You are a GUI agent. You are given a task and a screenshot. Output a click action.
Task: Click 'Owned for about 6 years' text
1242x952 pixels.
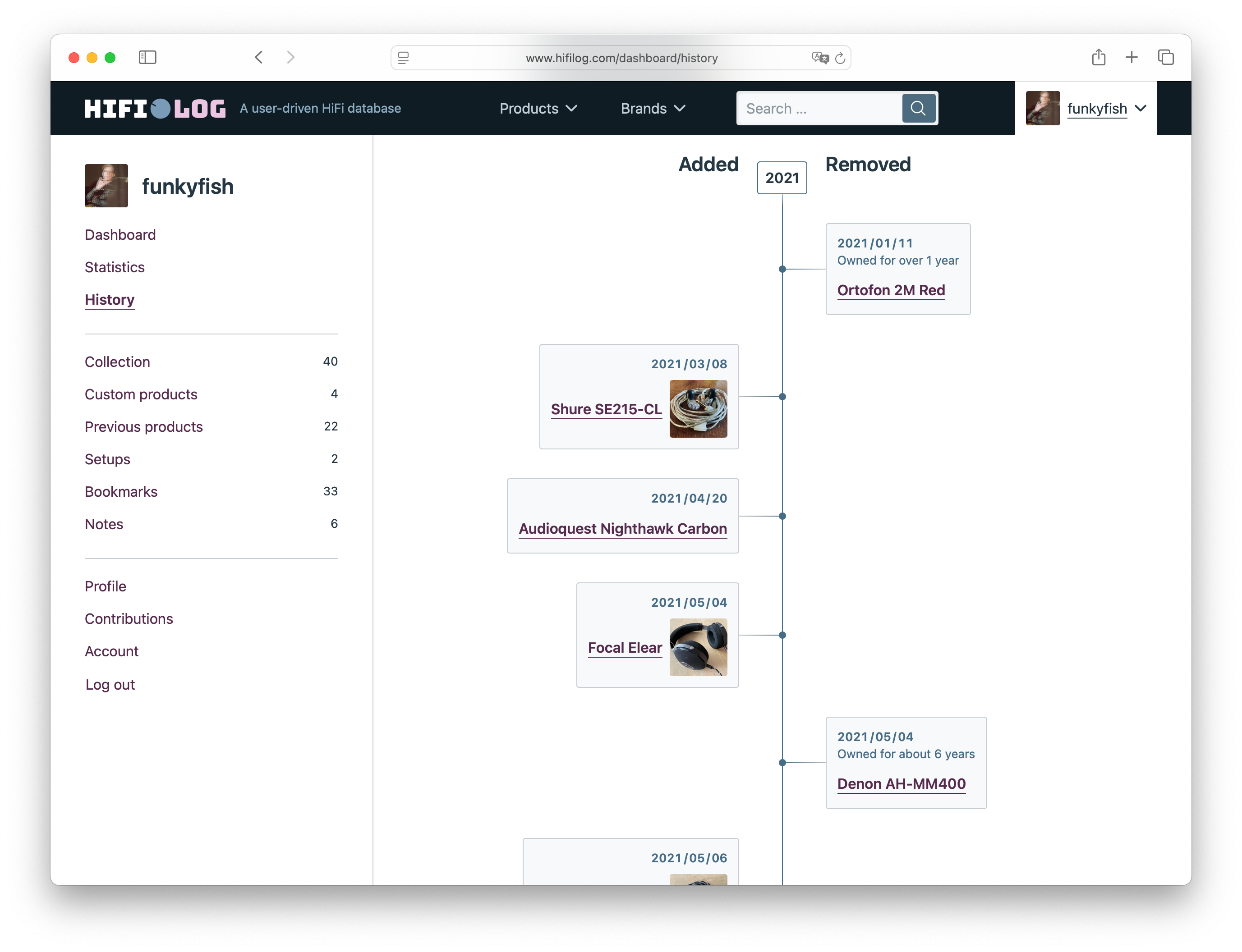click(906, 754)
